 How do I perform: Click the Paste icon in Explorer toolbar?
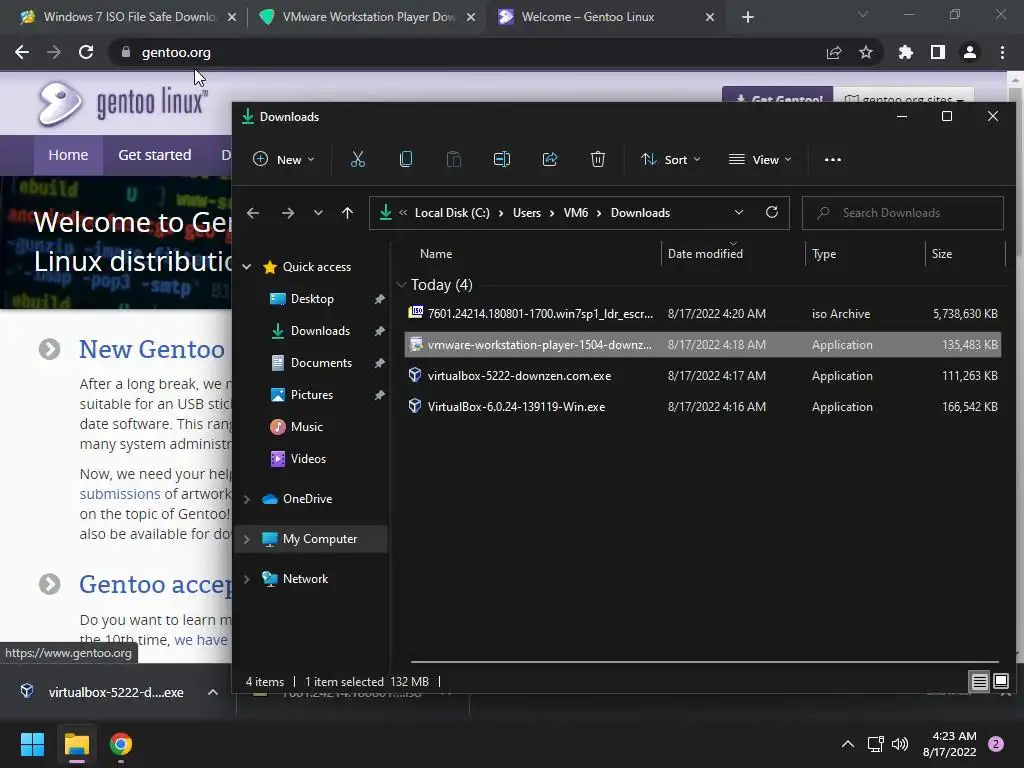[454, 159]
